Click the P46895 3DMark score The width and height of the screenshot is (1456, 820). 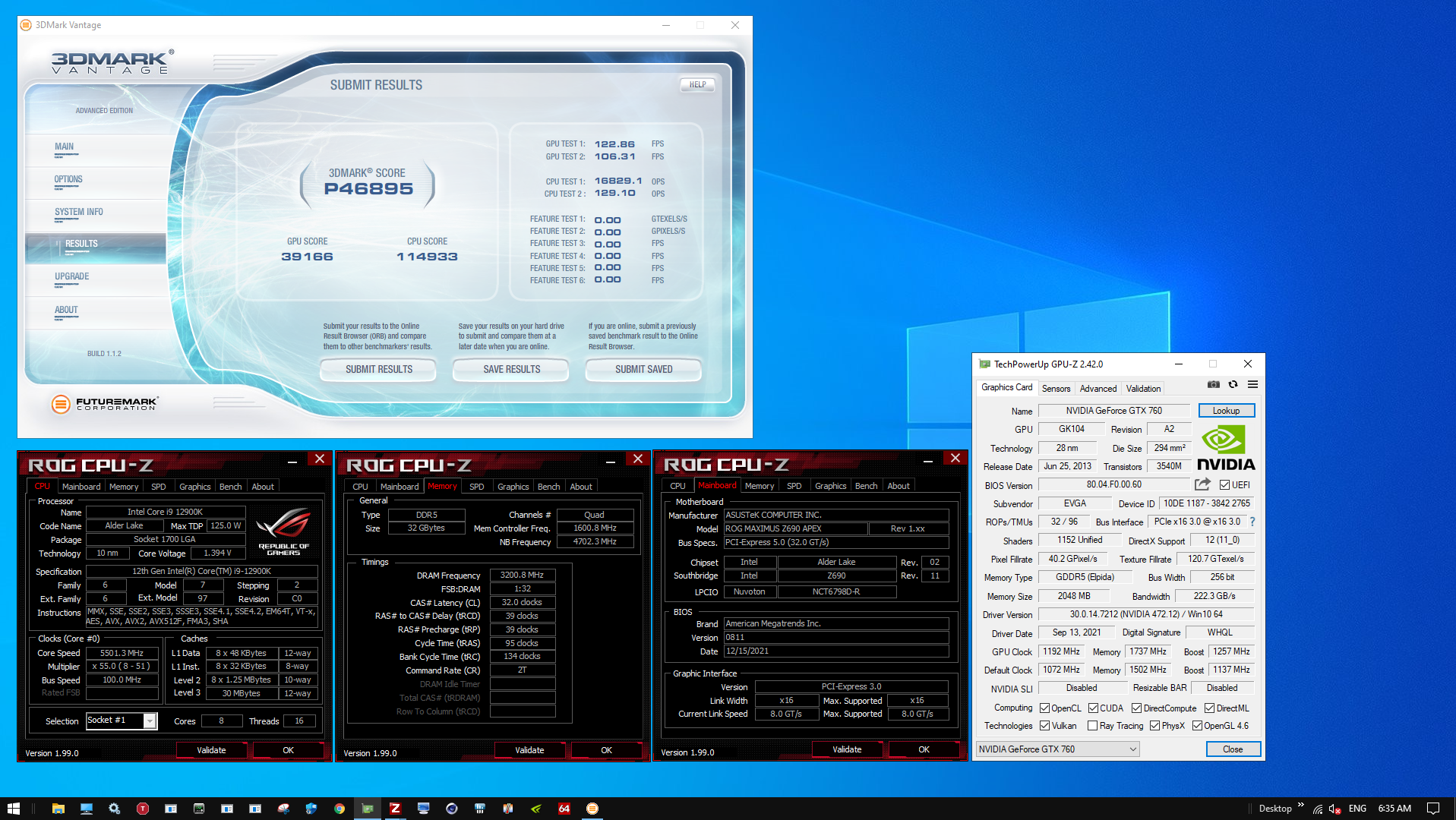pos(368,189)
